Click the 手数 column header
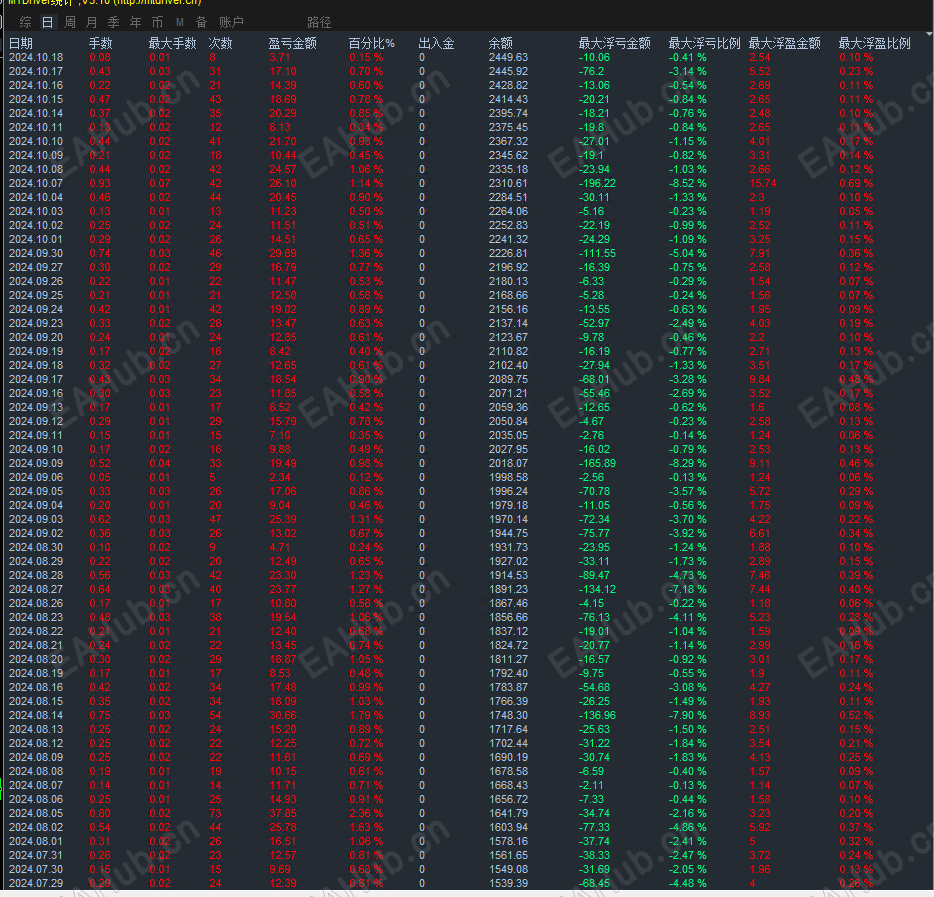The width and height of the screenshot is (934, 897). [101, 43]
